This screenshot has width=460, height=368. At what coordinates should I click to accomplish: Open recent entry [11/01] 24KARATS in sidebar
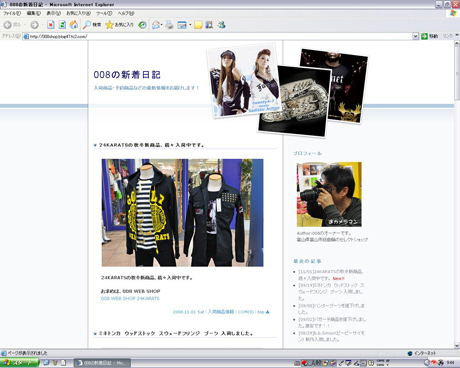coord(331,275)
